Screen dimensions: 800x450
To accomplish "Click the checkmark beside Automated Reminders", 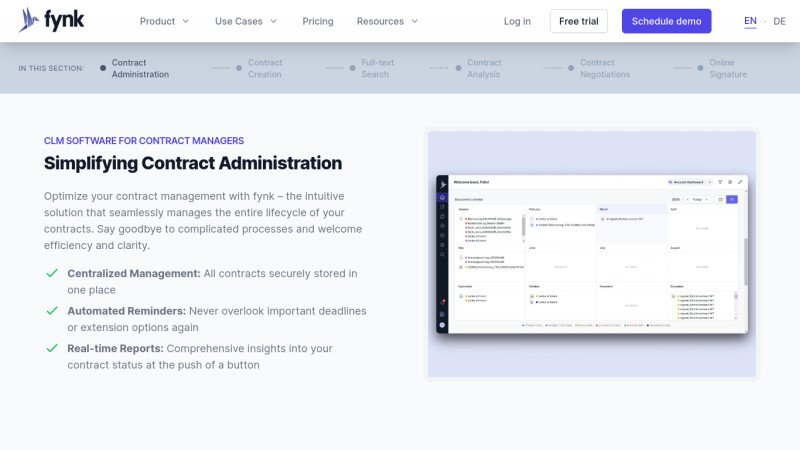I will (x=51, y=311).
